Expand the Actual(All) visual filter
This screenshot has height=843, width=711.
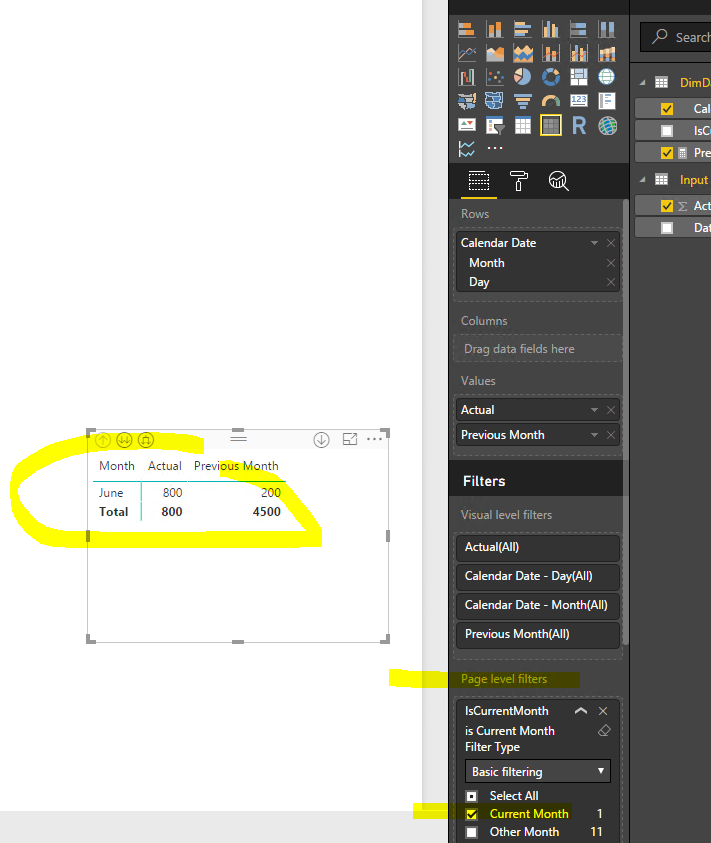click(538, 547)
